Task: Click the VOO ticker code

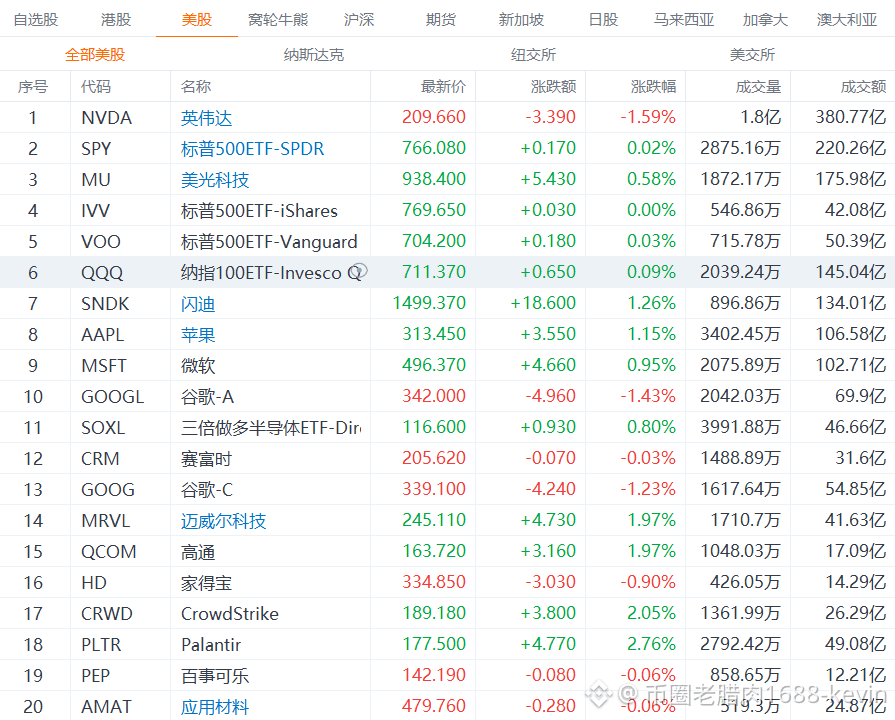Action: (x=100, y=242)
